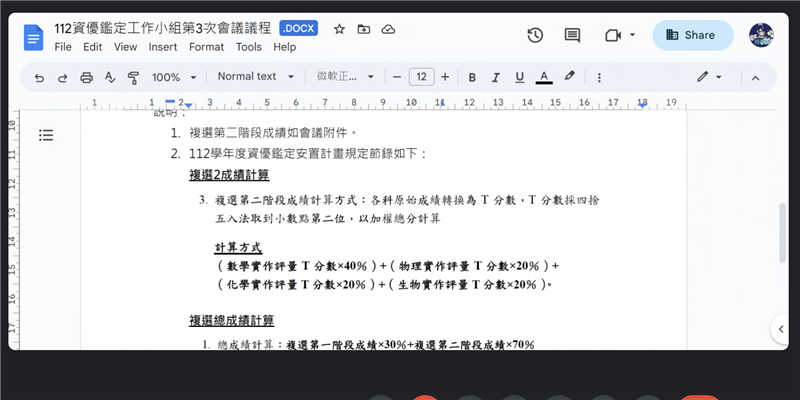Screen dimensions: 800x400
Task: Hide the menus with the collapse chevron
Action: coord(756,78)
